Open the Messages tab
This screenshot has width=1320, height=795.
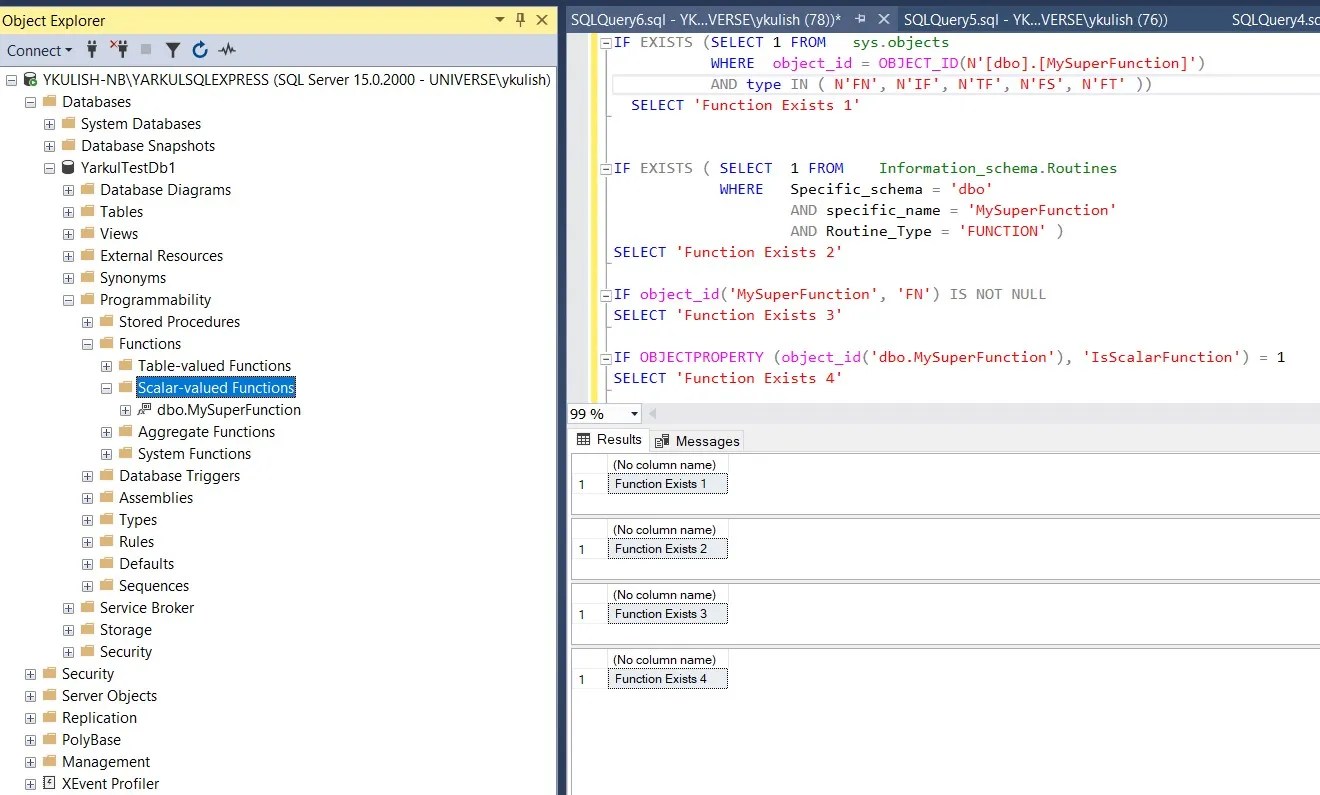(x=697, y=441)
